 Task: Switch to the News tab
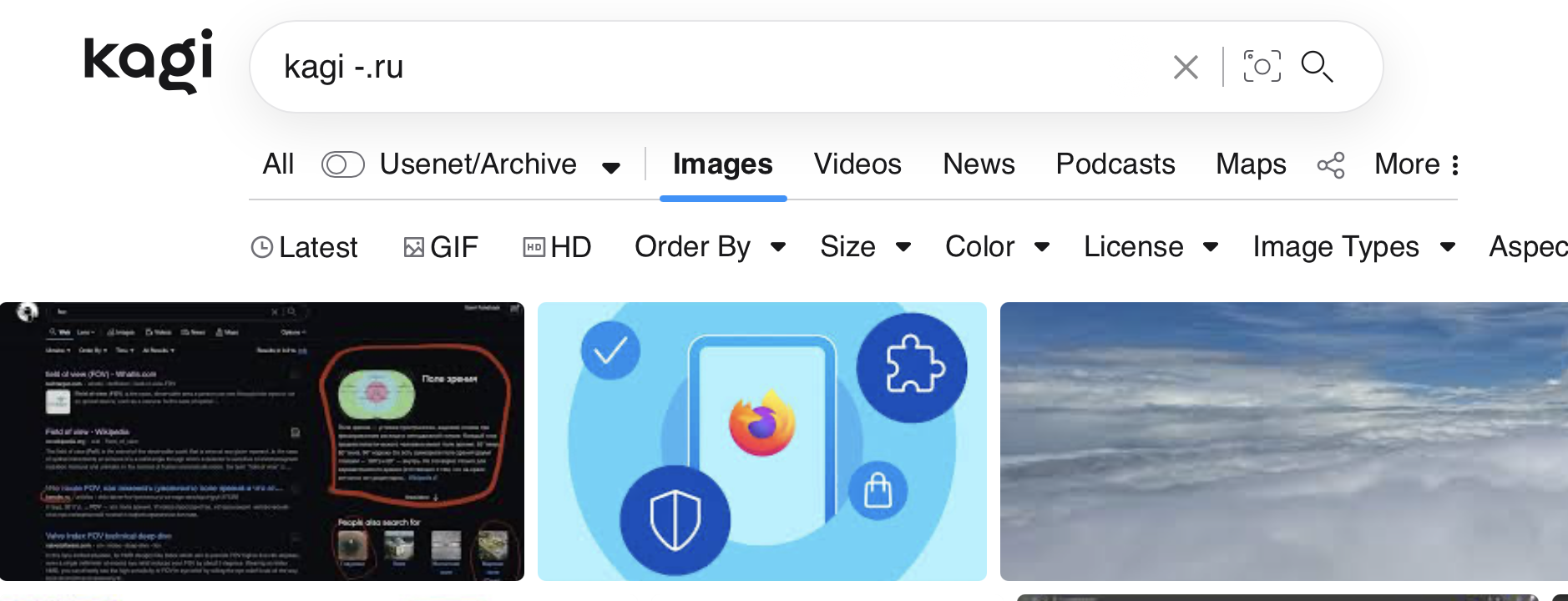click(x=979, y=164)
